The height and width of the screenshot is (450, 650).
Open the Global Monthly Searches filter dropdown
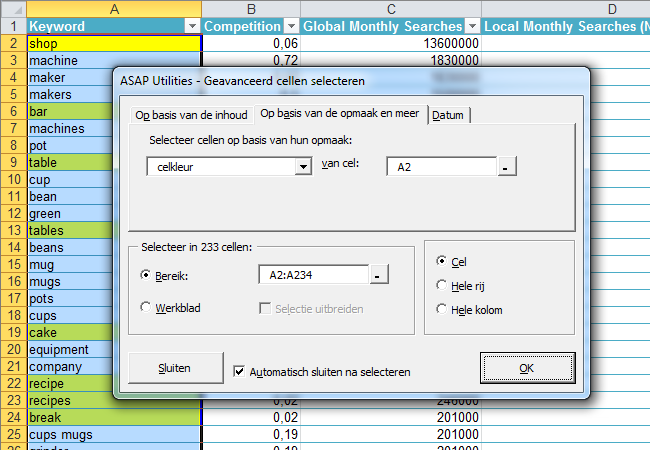(472, 27)
